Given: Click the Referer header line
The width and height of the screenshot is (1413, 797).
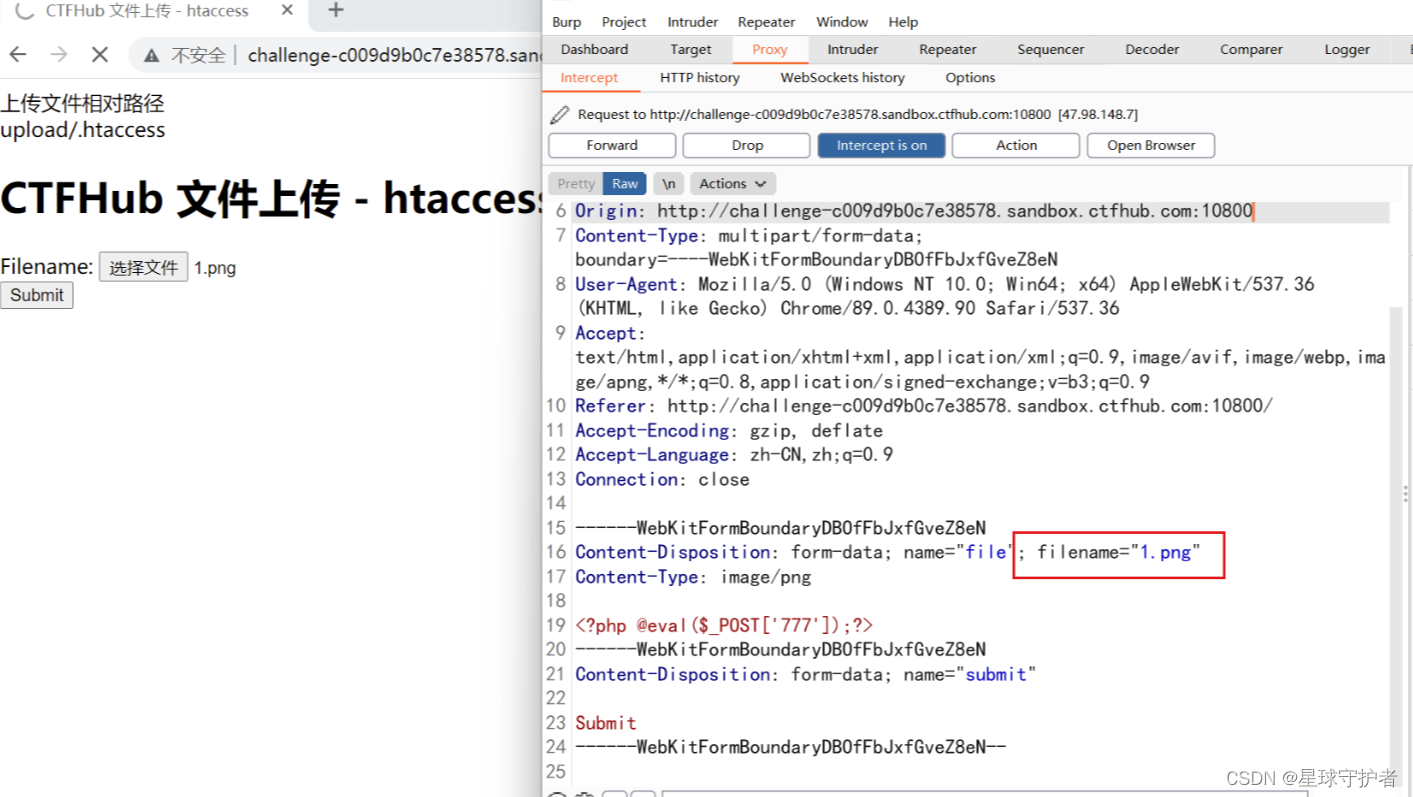Looking at the screenshot, I should (x=924, y=406).
